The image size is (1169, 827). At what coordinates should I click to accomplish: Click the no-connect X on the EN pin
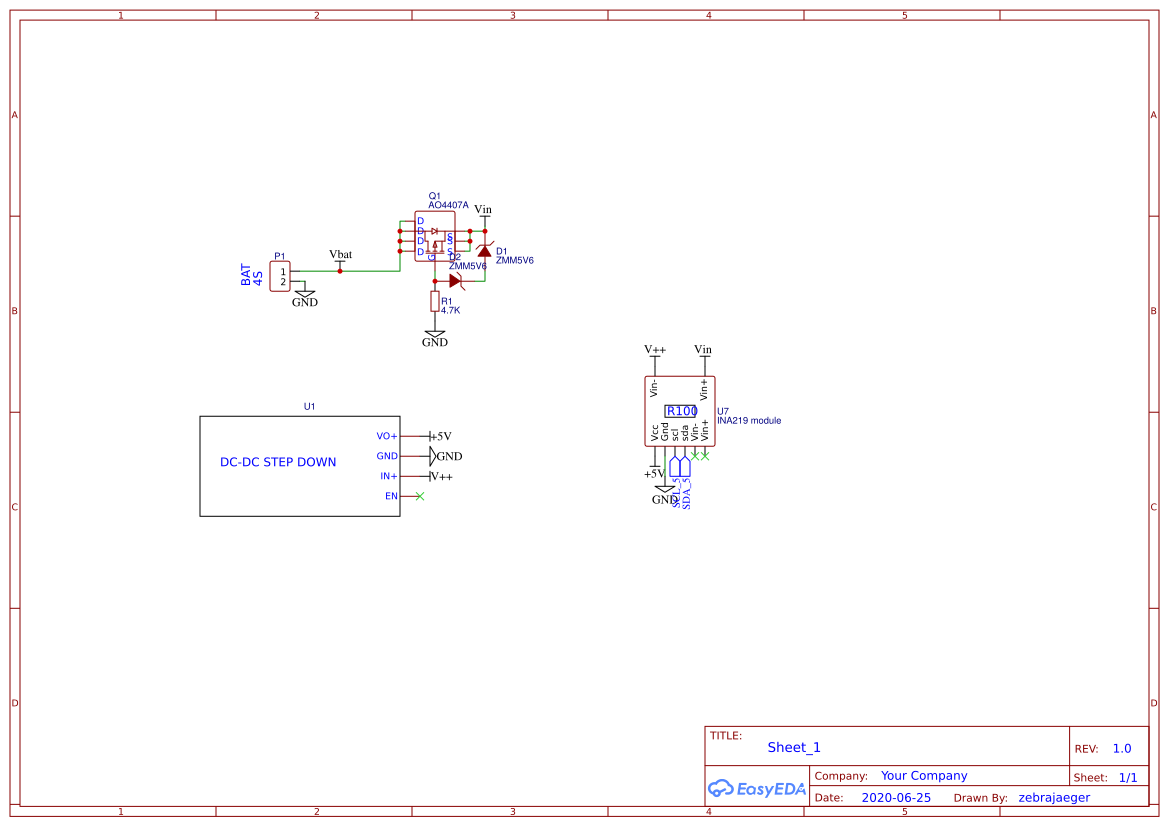421,496
